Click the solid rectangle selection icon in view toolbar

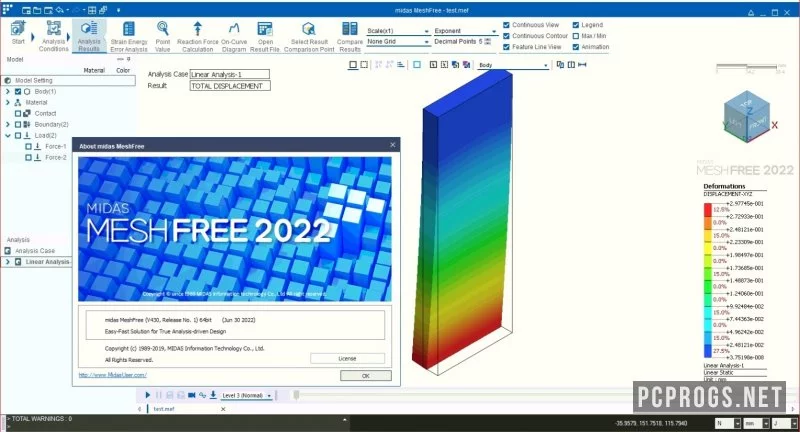[353, 65]
